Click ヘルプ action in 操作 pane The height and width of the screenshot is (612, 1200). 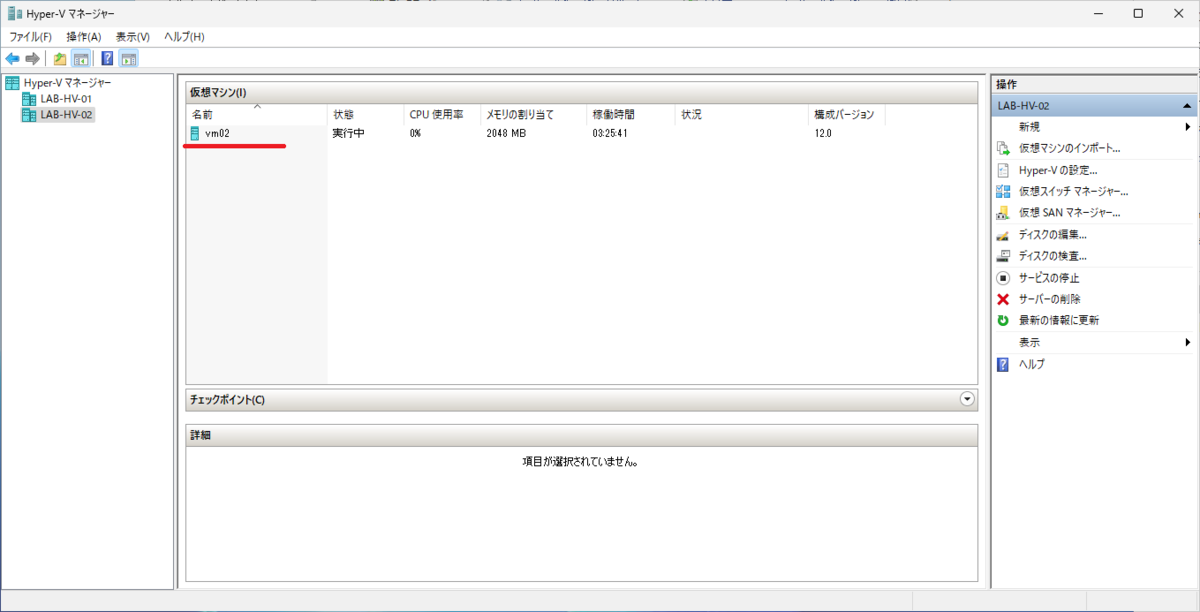(x=1031, y=364)
